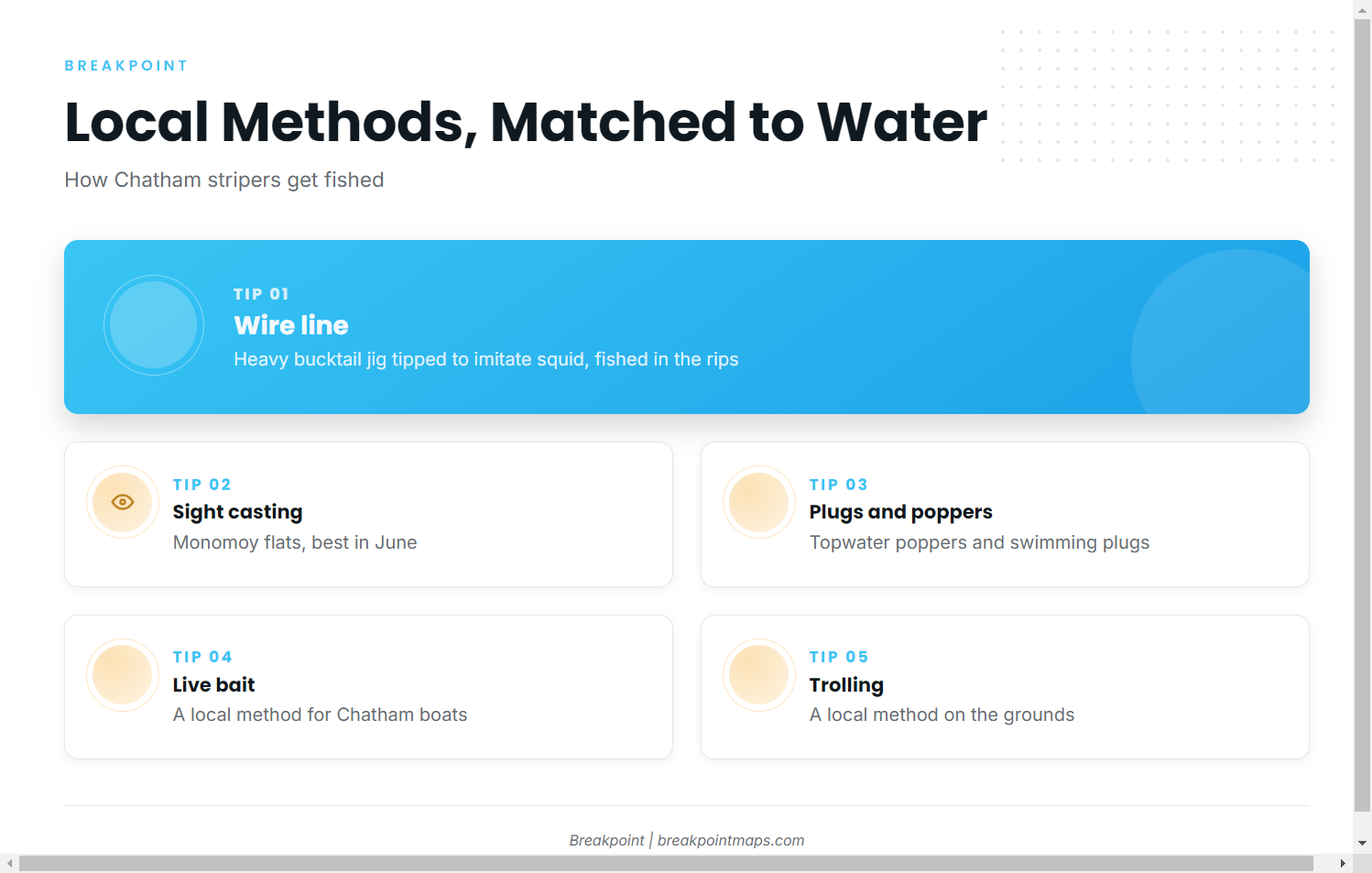Click the horizontal scrollbar left arrow
The image size is (1372, 873).
tap(9, 864)
